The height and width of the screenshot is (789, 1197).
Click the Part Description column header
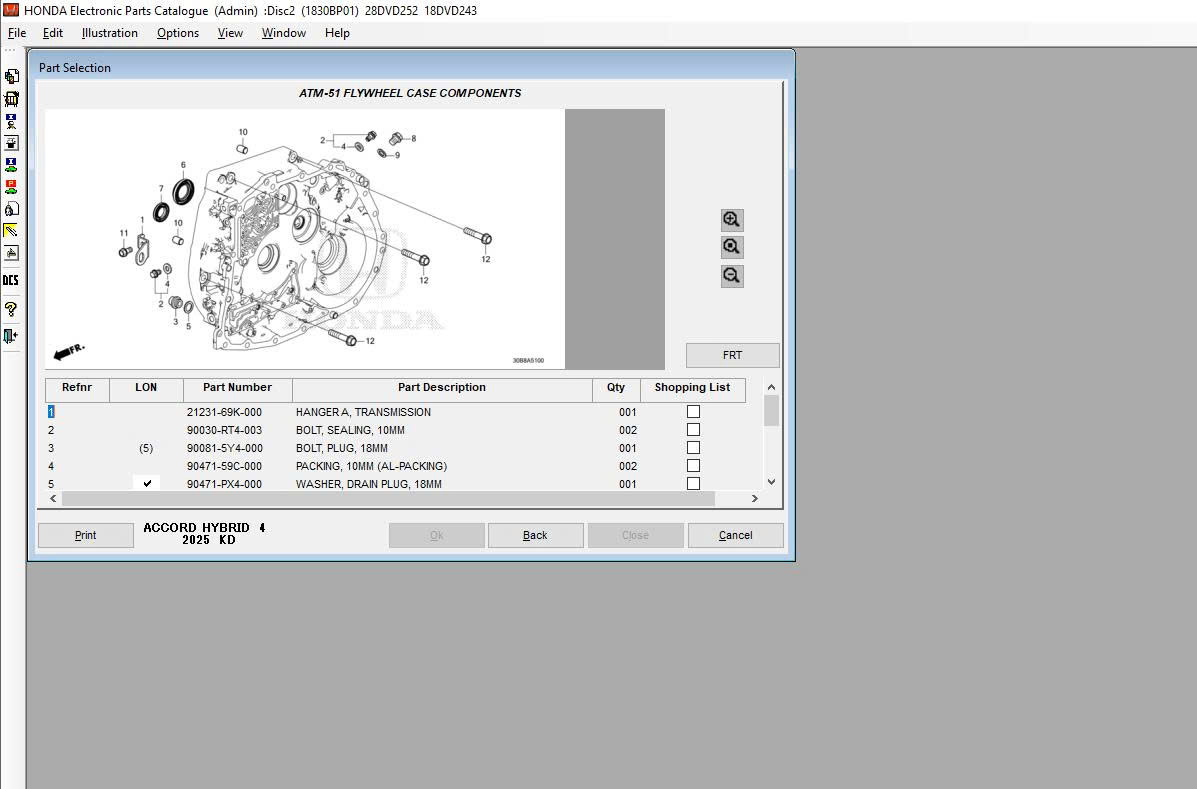pyautogui.click(x=442, y=388)
